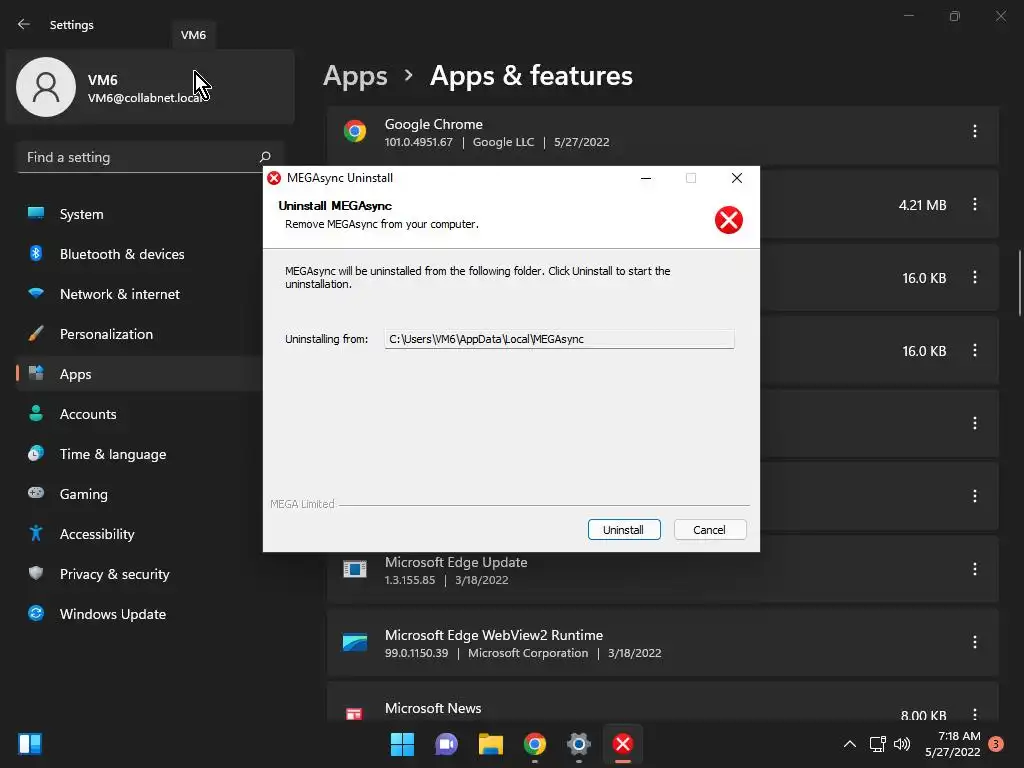Click MEGAsync uninstaller taskbar icon
Screen dimensions: 1024x768
623,744
